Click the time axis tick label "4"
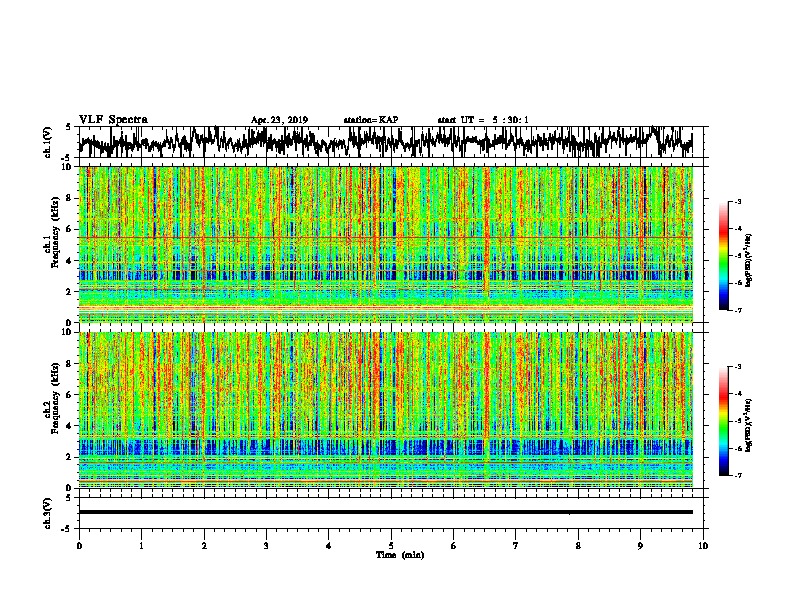The height and width of the screenshot is (612, 792). click(x=329, y=545)
